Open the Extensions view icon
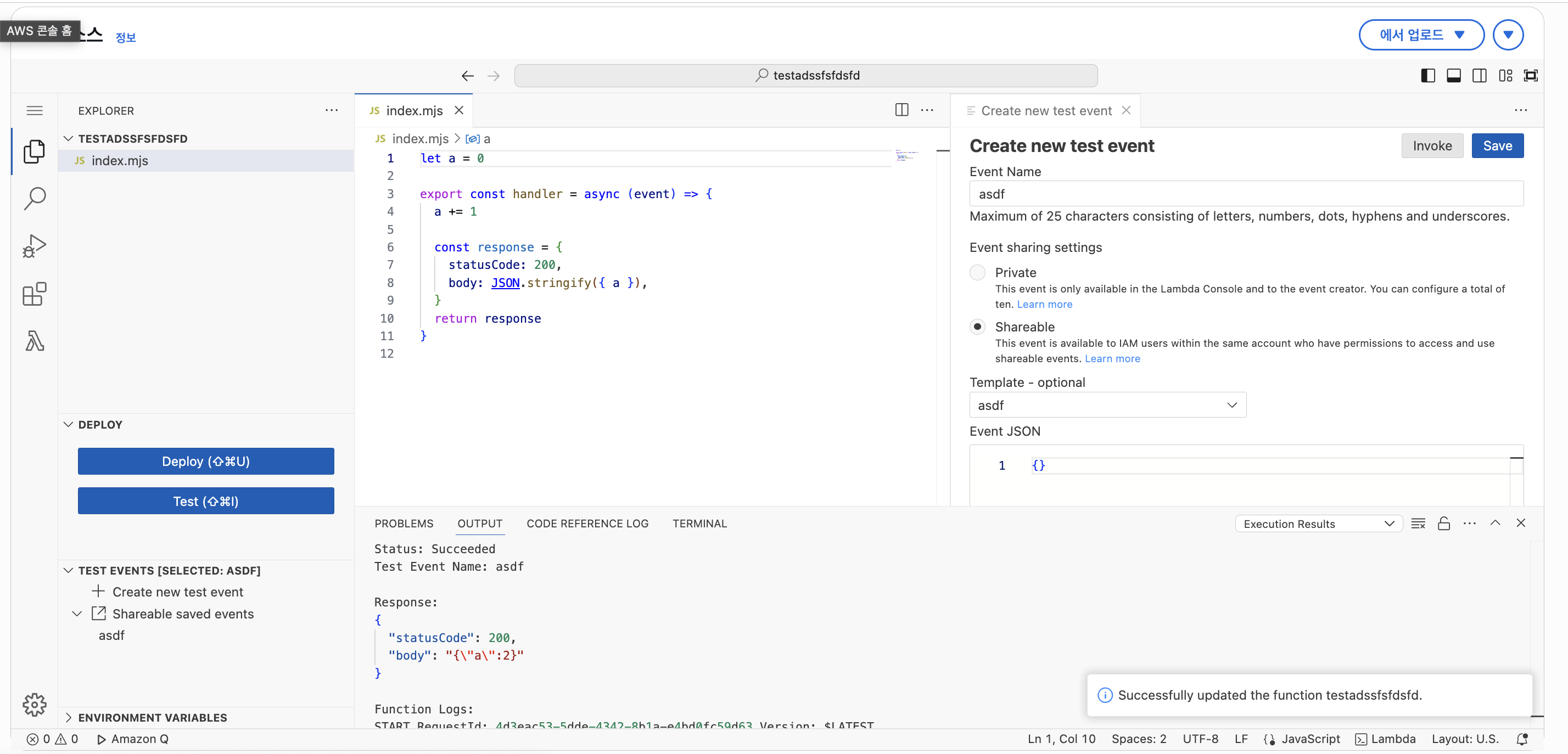 (35, 294)
